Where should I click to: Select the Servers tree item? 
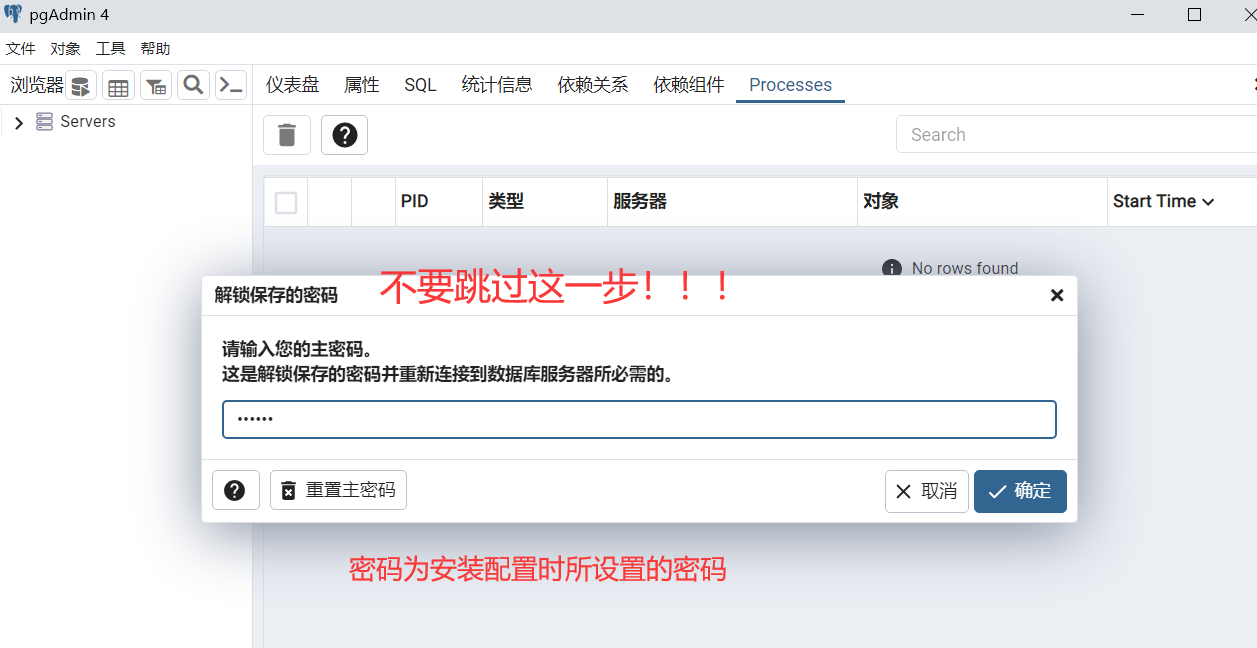click(88, 122)
